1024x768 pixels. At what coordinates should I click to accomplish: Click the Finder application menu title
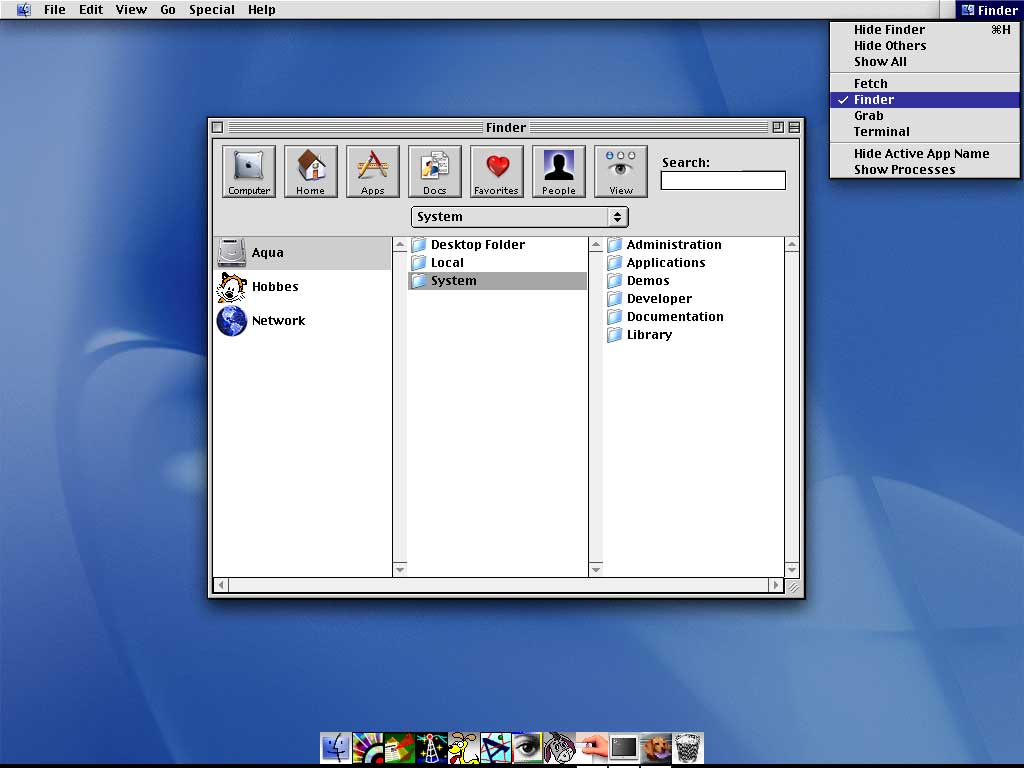click(x=988, y=10)
